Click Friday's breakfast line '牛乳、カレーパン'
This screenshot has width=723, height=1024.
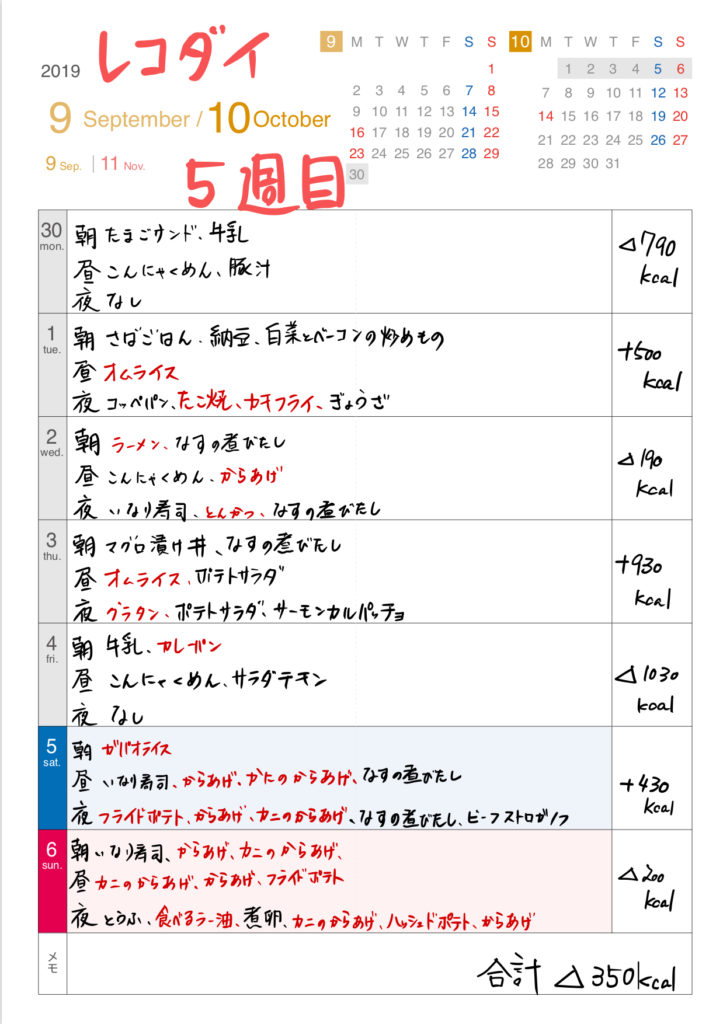tap(163, 647)
